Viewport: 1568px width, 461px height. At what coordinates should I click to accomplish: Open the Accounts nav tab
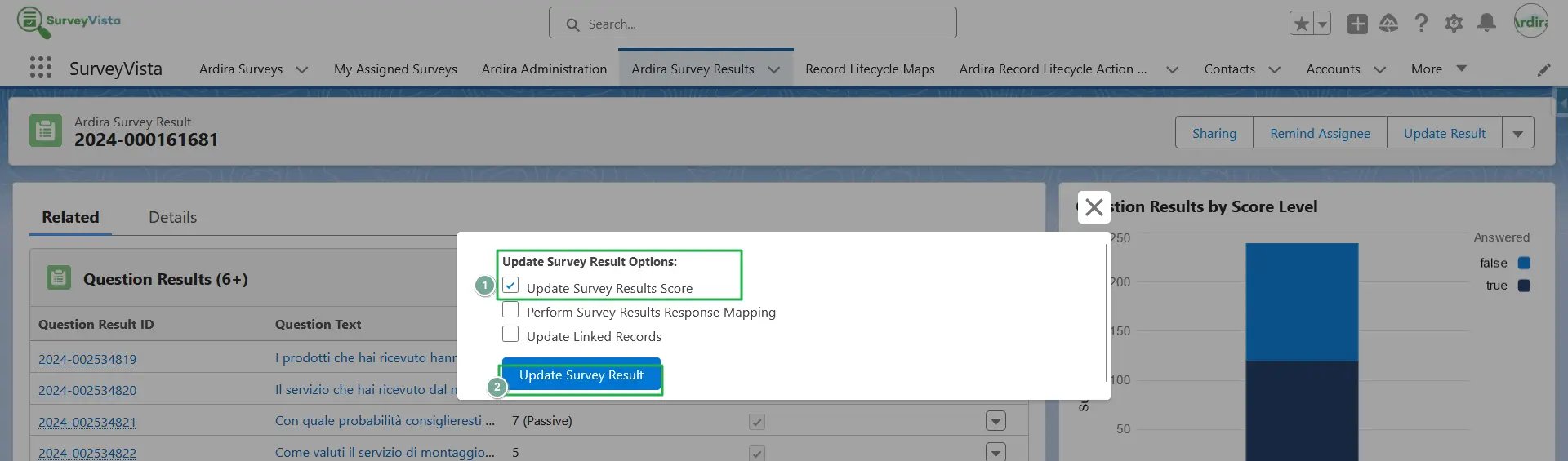(1333, 69)
